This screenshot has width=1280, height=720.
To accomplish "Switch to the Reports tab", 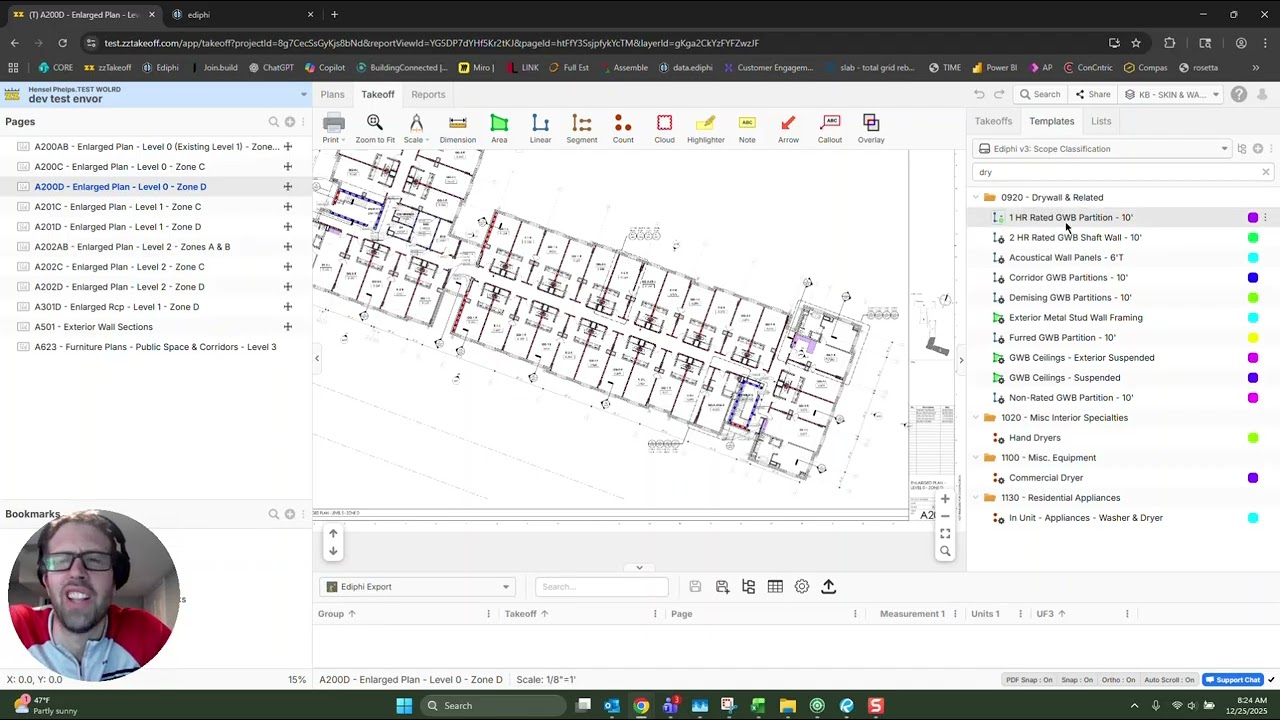I will click(428, 95).
